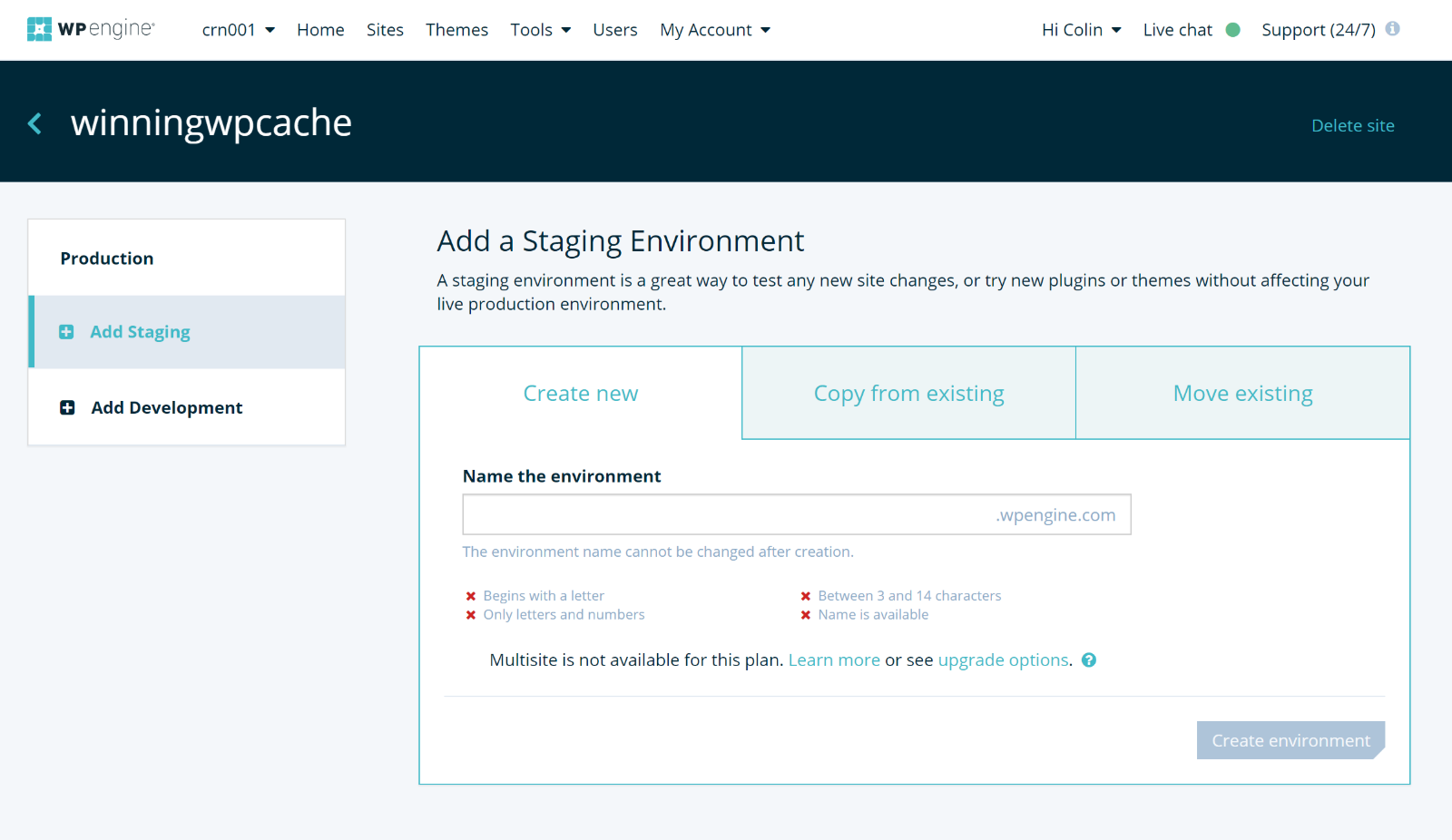1452x840 pixels.
Task: Click the 'Add a Staging Environment' heading
Action: click(x=621, y=241)
